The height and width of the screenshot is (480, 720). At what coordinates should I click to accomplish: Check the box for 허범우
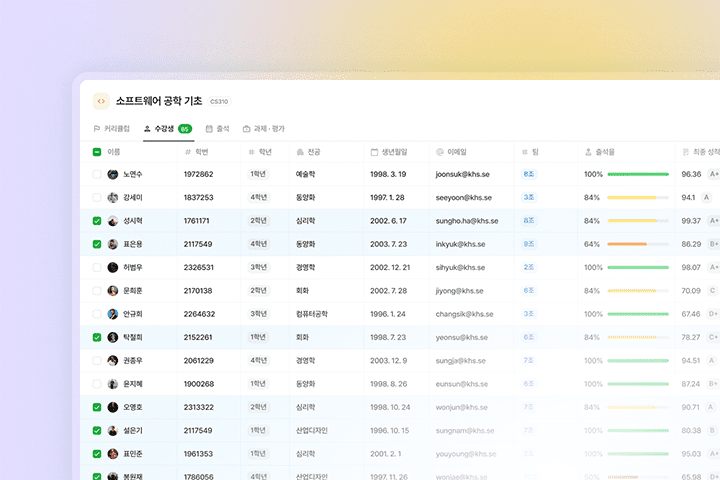97,267
